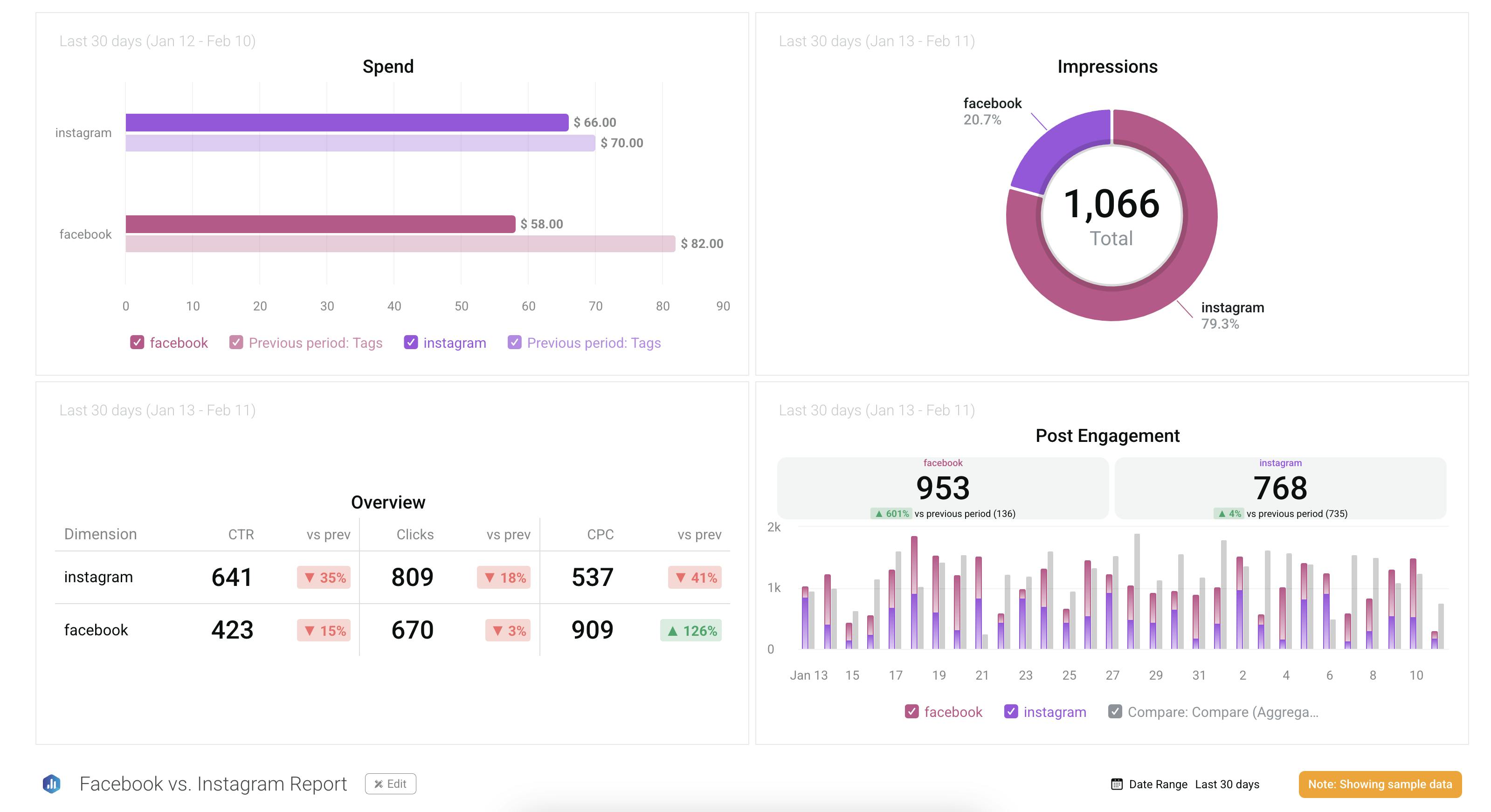Click the Databox logo icon
This screenshot has height=812, width=1491.
click(51, 784)
